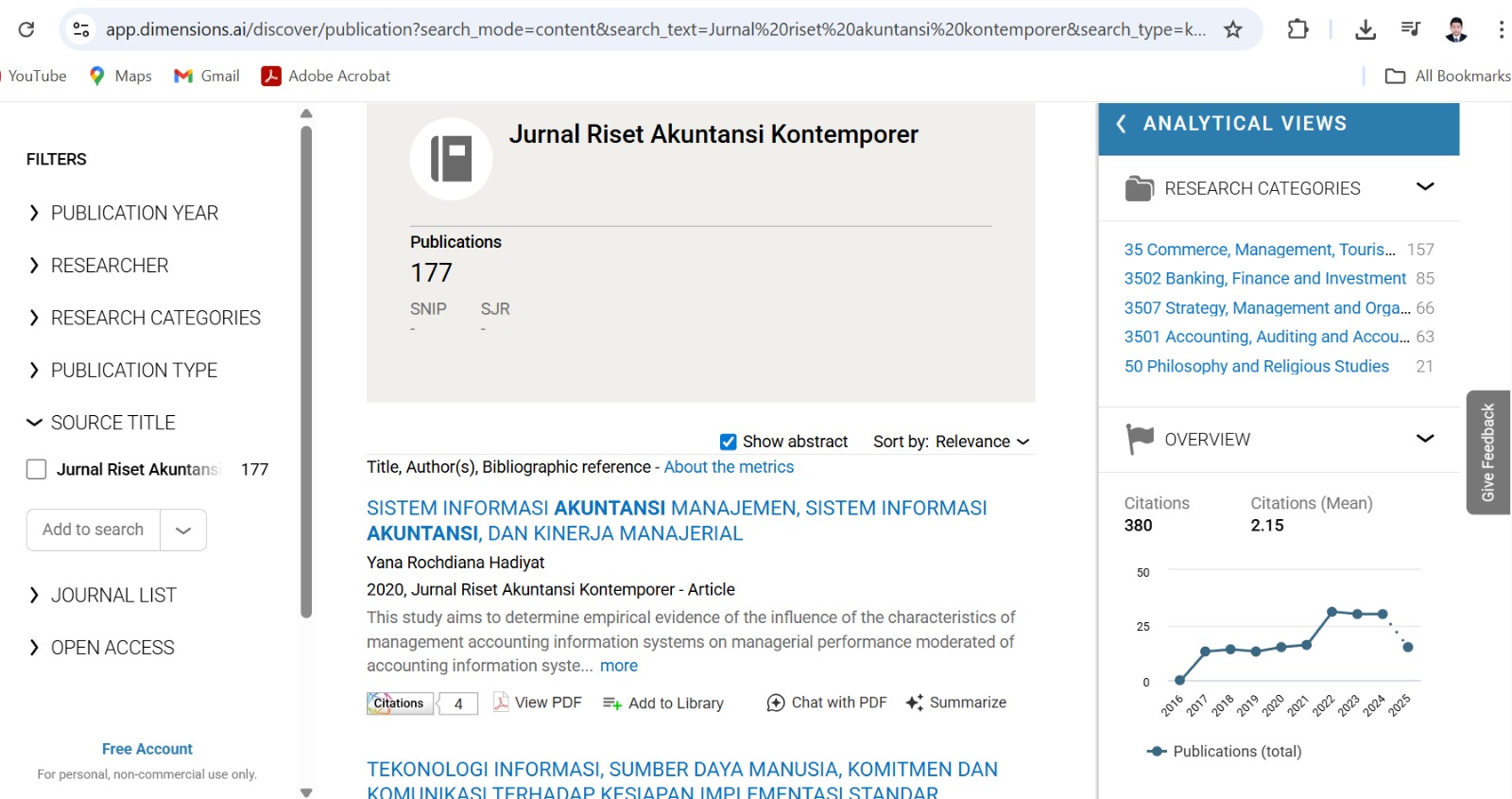Check the Jurnal Riset Akuntansi source filter
This screenshot has width=1512, height=799.
coord(36,469)
